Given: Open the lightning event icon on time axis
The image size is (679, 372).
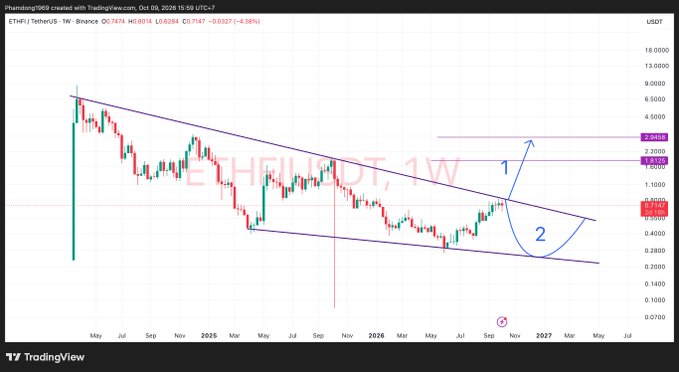Looking at the screenshot, I should click(x=501, y=322).
